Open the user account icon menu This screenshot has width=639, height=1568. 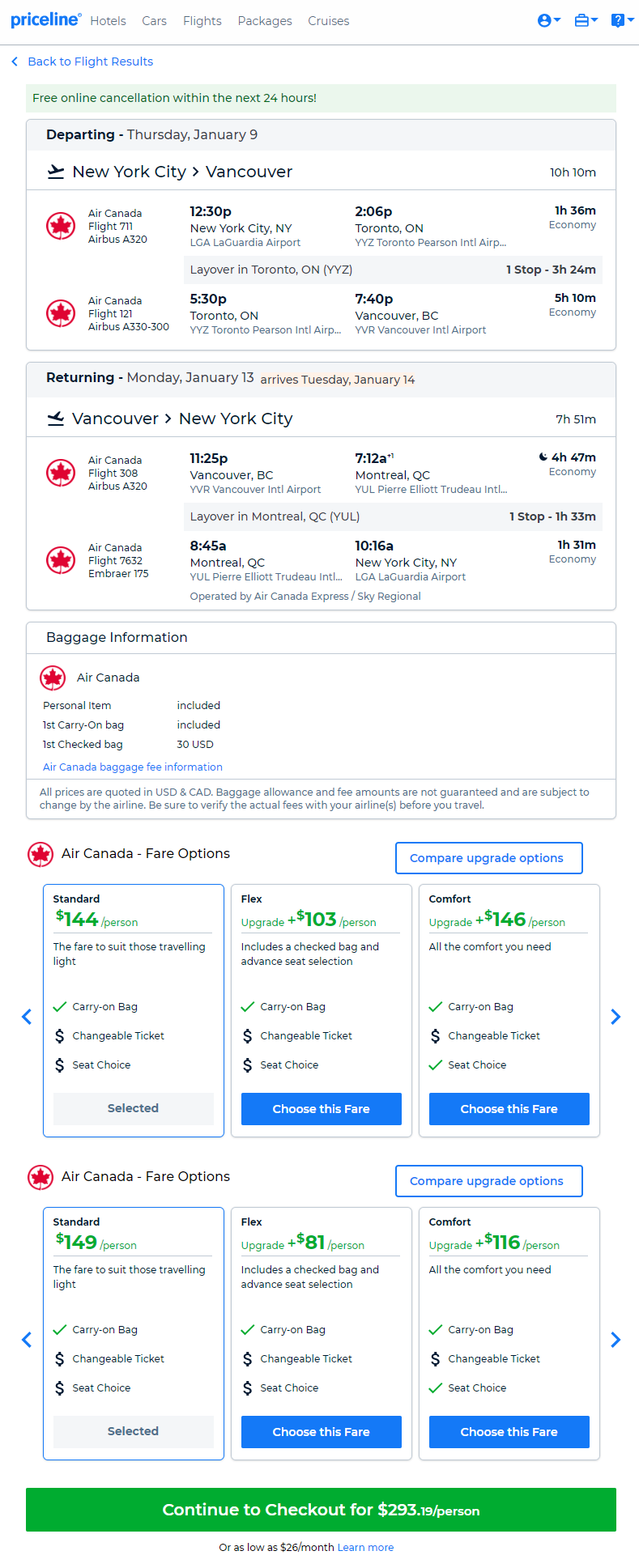[548, 20]
